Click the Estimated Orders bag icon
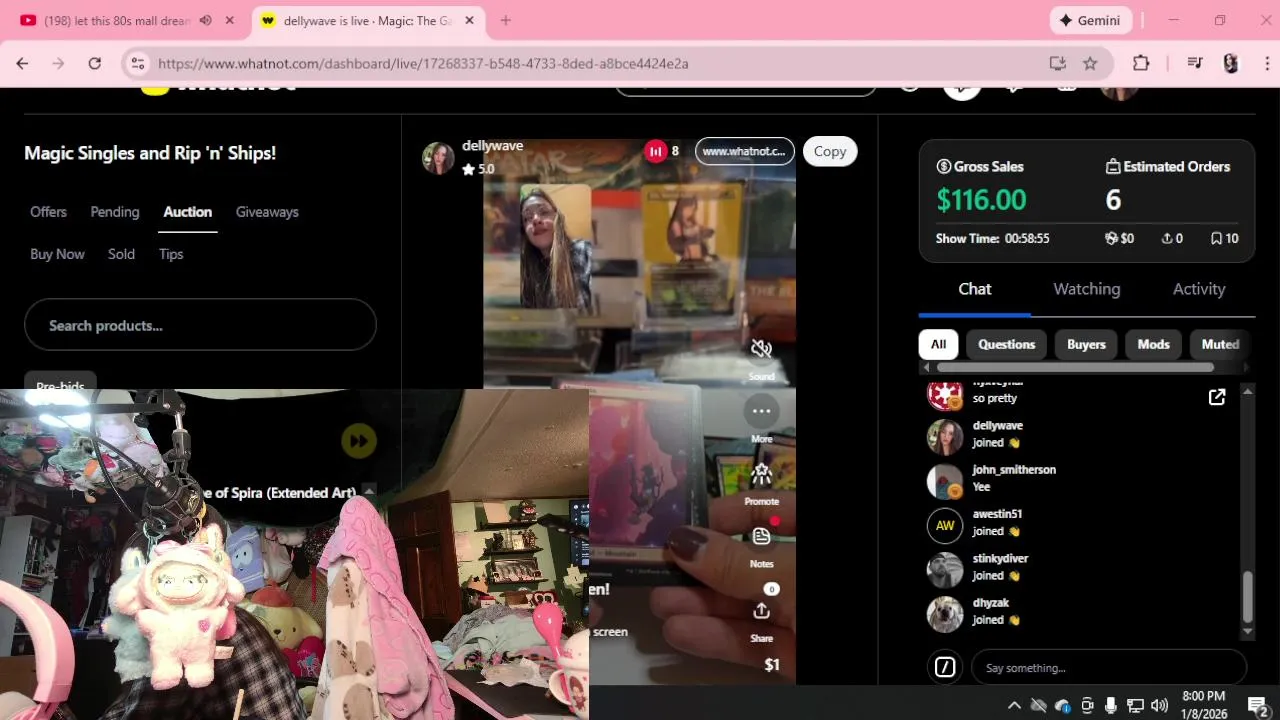Screen dimensions: 1280x720 point(1112,167)
